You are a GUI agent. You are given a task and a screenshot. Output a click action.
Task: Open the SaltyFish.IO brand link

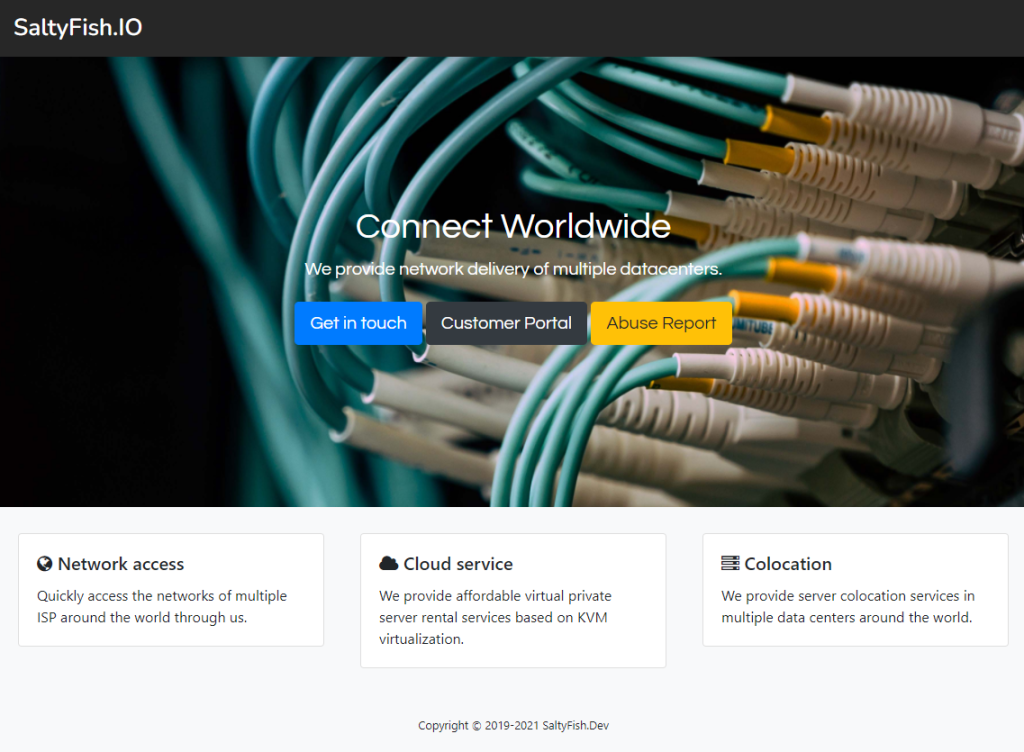78,27
